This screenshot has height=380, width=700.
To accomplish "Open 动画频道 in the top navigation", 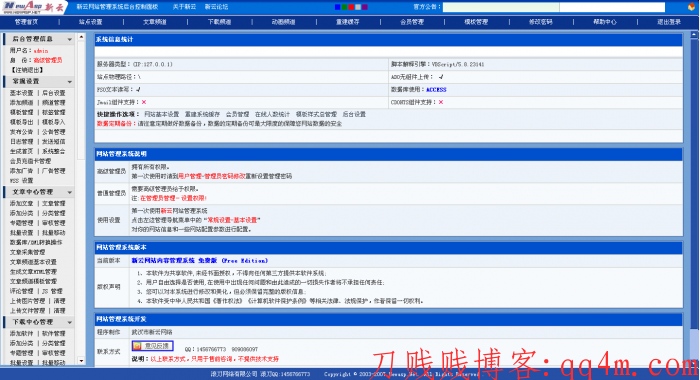I will [x=283, y=22].
